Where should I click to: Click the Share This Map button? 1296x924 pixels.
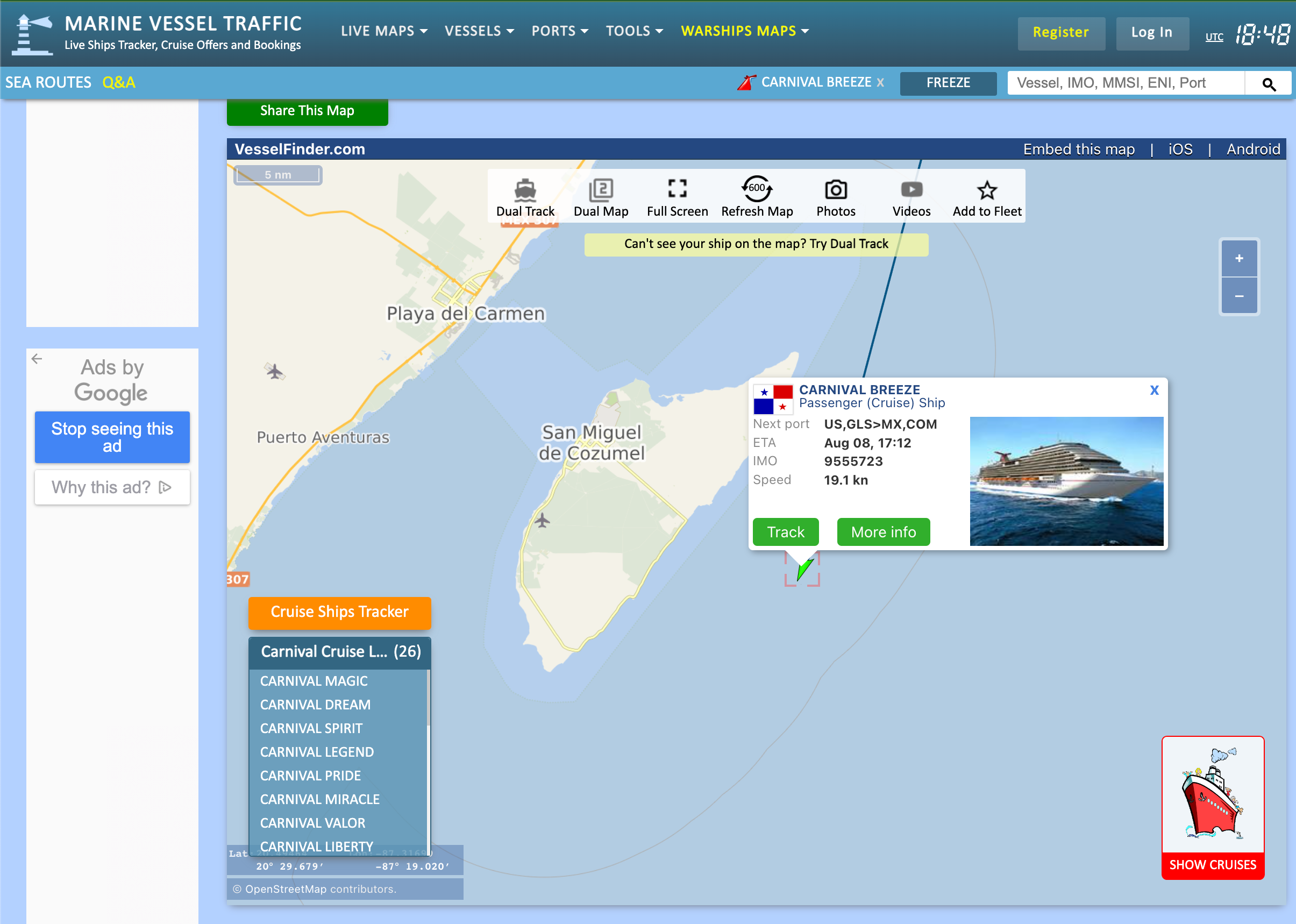307,110
